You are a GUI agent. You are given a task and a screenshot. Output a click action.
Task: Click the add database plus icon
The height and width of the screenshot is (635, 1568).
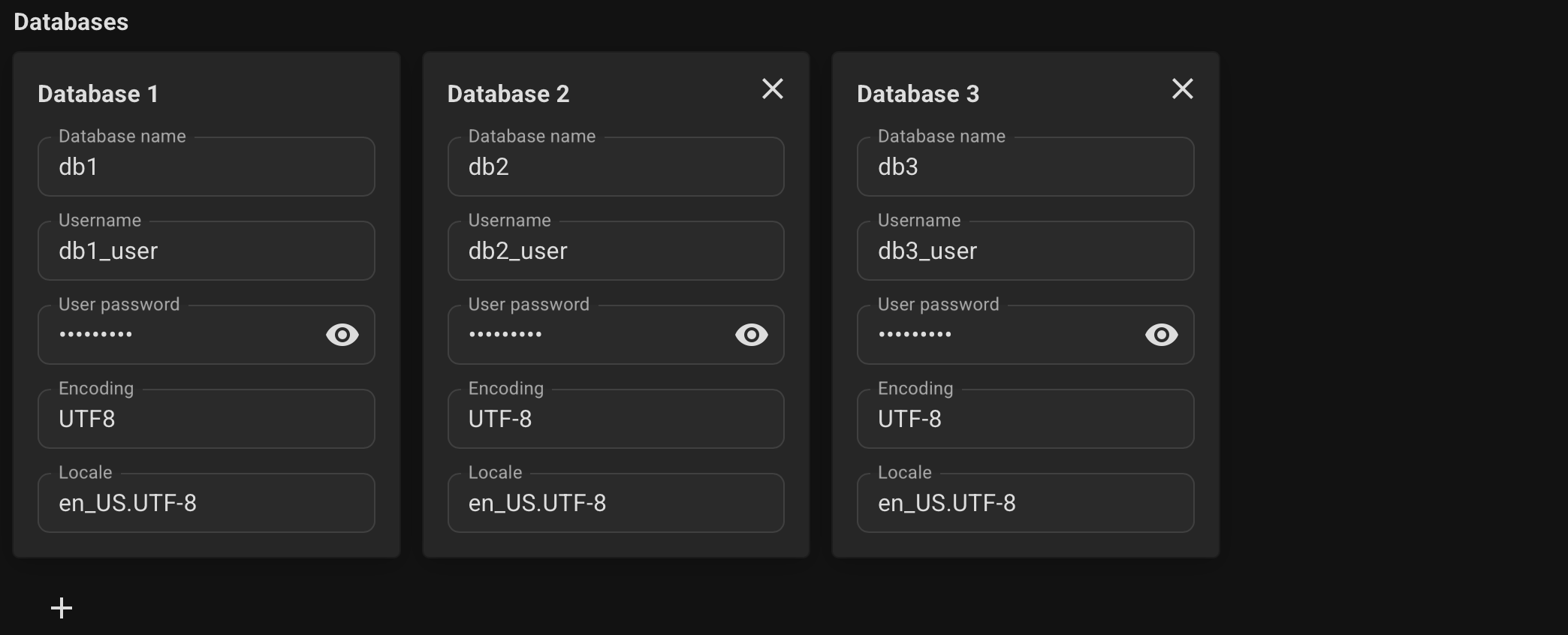pos(61,608)
